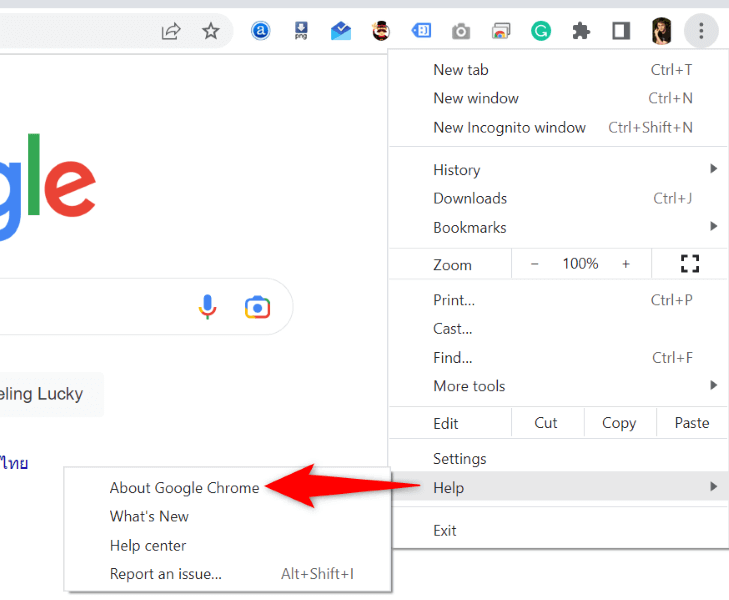The width and height of the screenshot is (729, 600).
Task: Click the profile avatar picture
Action: (661, 31)
